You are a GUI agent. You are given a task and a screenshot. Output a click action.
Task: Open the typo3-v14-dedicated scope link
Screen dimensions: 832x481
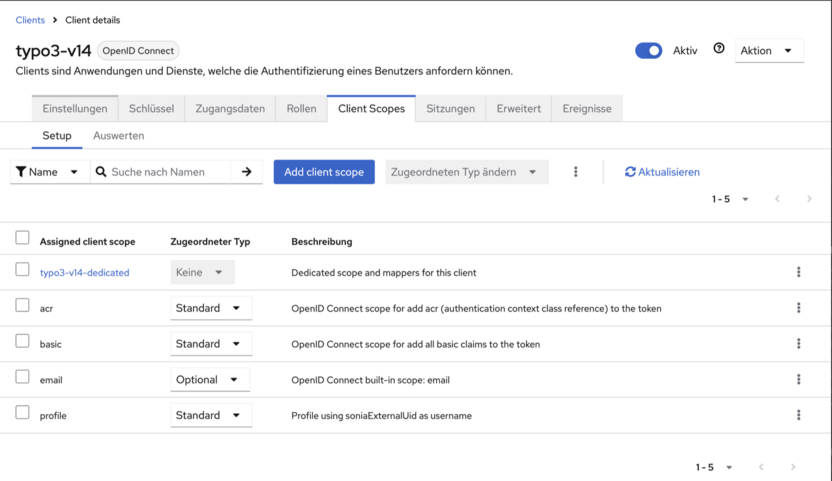[x=84, y=272]
